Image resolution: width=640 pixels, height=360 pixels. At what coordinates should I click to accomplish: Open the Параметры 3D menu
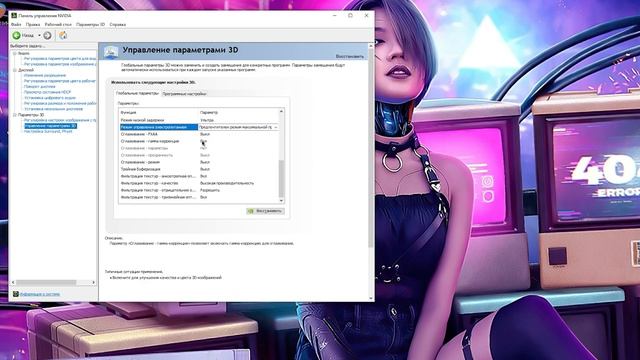[x=90, y=24]
